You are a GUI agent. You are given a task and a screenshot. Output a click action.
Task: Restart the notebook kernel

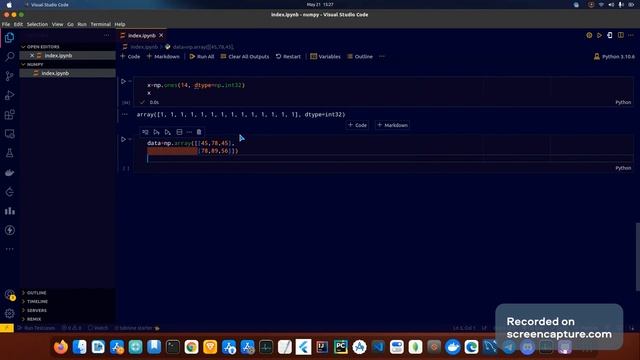[288, 56]
